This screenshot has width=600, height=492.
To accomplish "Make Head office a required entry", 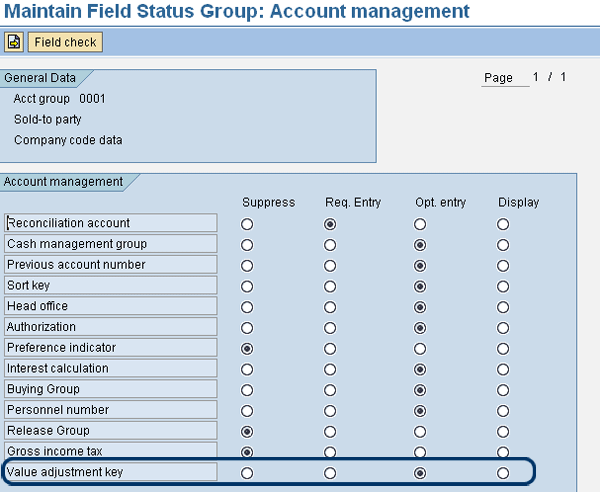I will [330, 307].
